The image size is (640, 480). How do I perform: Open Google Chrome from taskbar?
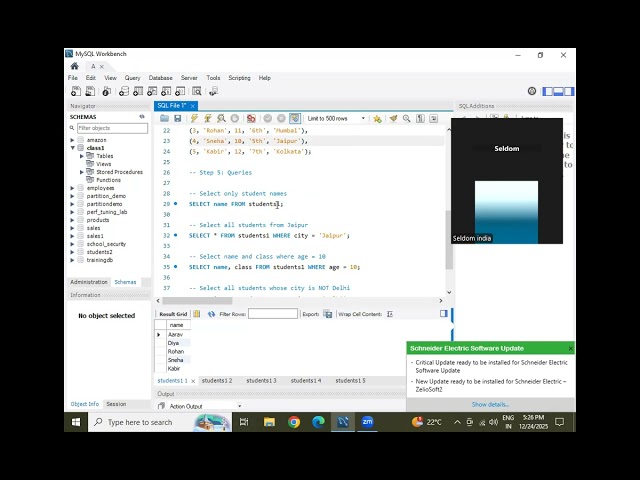[294, 422]
